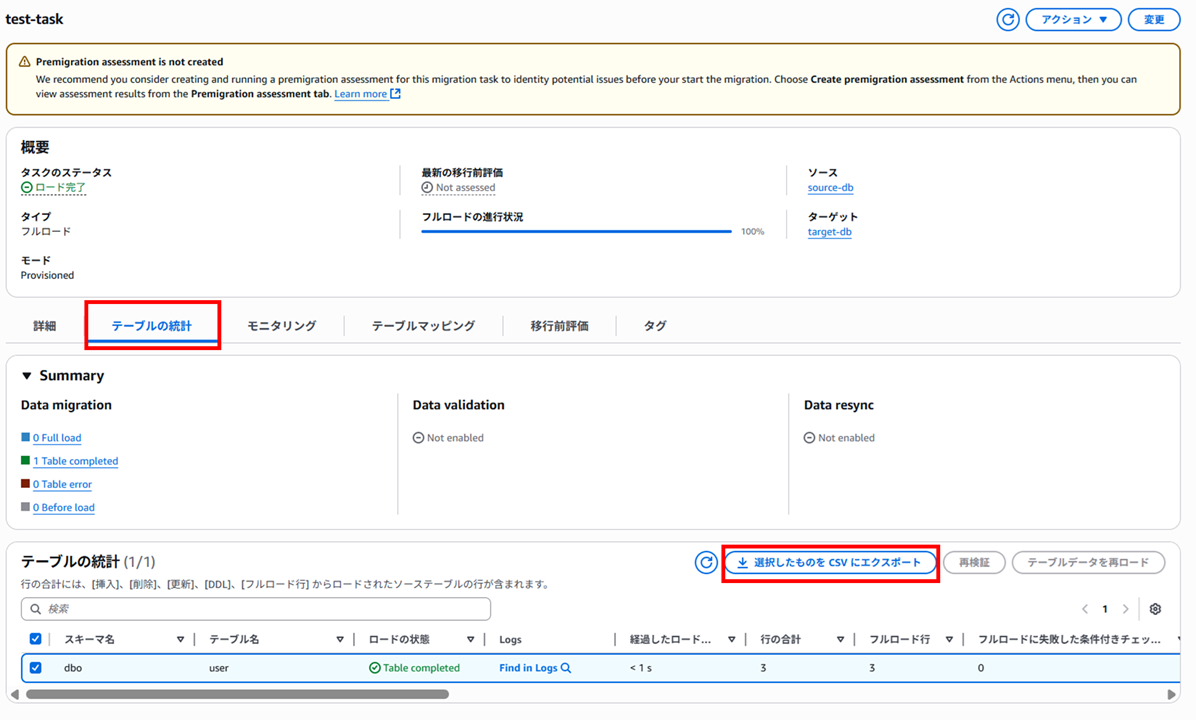Image resolution: width=1196 pixels, height=720 pixels.
Task: Click the テーブルデータを再ロード button
Action: [x=1088, y=562]
